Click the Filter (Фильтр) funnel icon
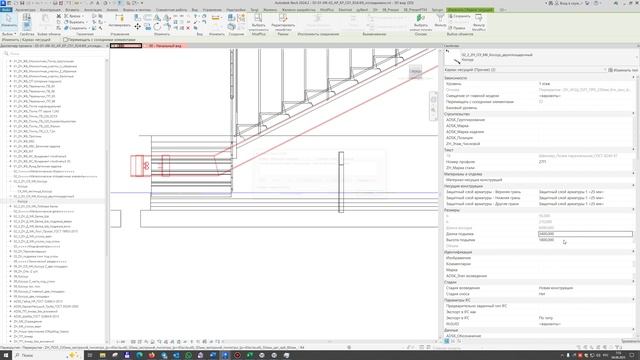640x360 pixels. click(440, 20)
